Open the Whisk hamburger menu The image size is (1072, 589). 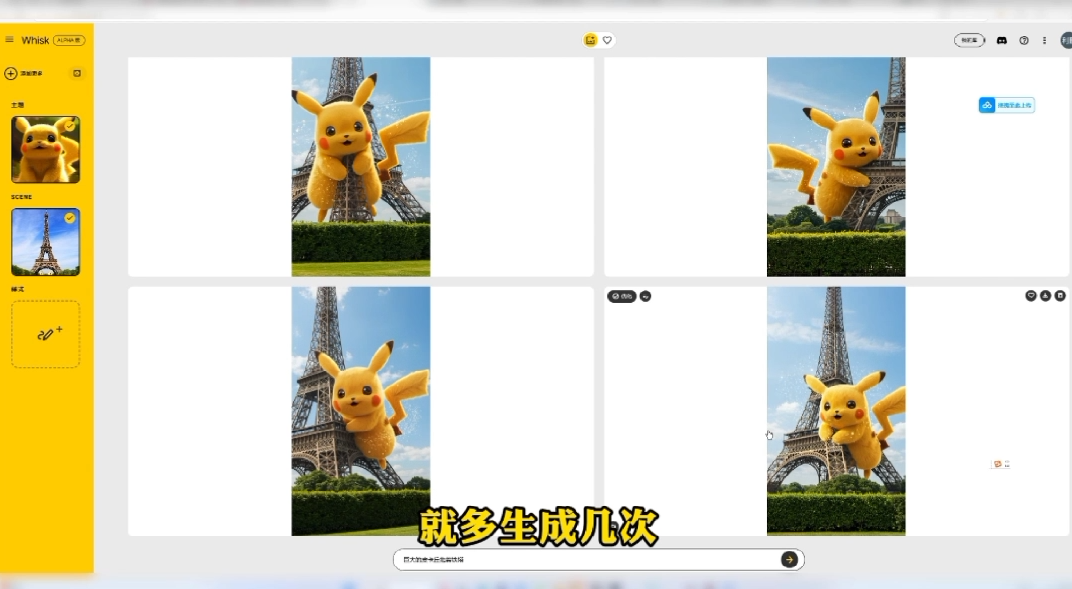coord(10,39)
